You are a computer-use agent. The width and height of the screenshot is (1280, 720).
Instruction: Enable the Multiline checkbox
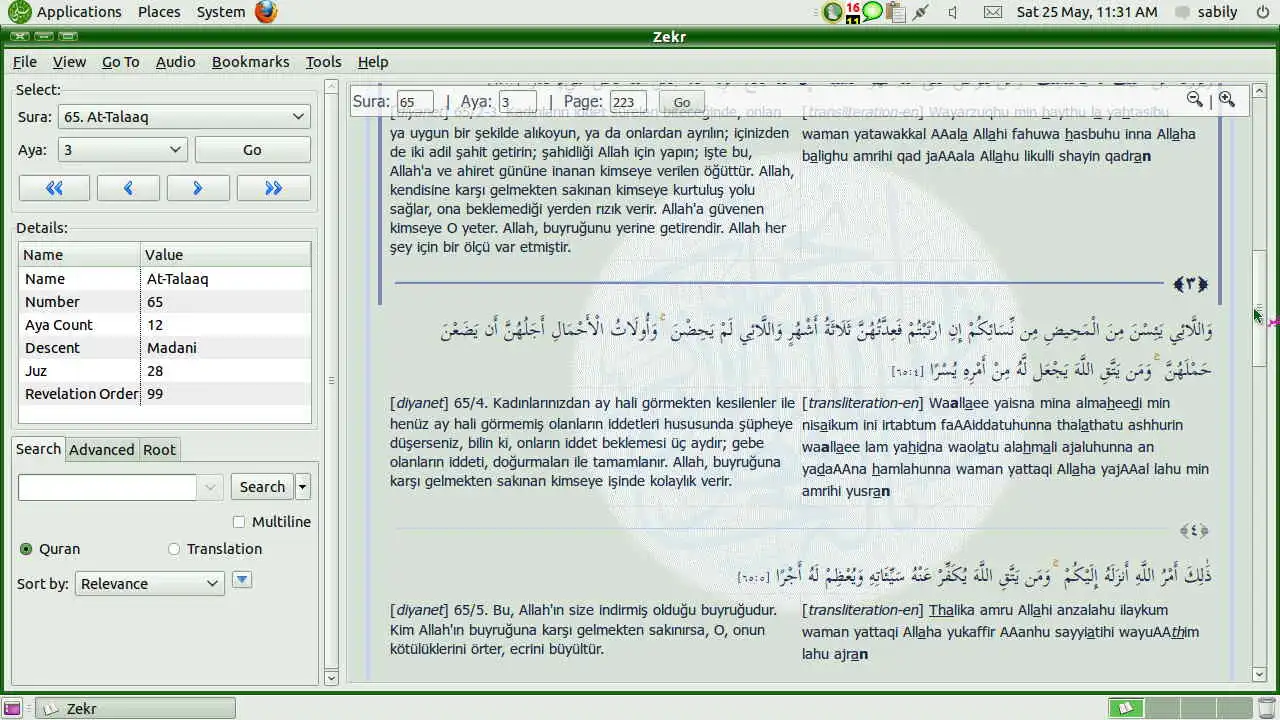238,522
